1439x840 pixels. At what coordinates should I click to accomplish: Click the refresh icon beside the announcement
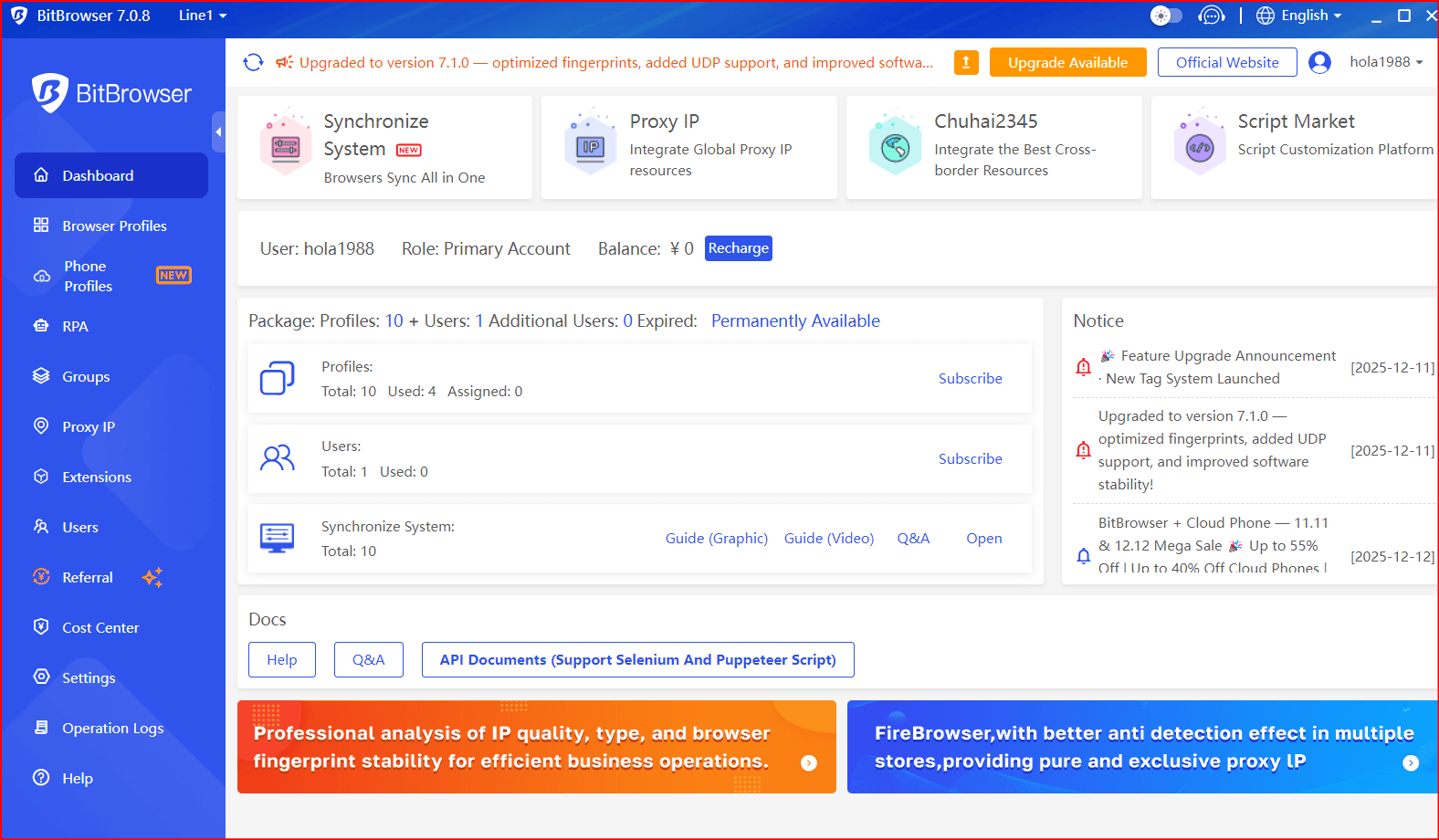(253, 62)
